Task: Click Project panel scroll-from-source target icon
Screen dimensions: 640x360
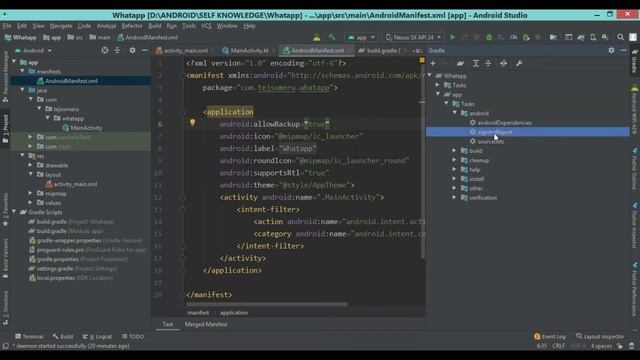Action: (105, 50)
